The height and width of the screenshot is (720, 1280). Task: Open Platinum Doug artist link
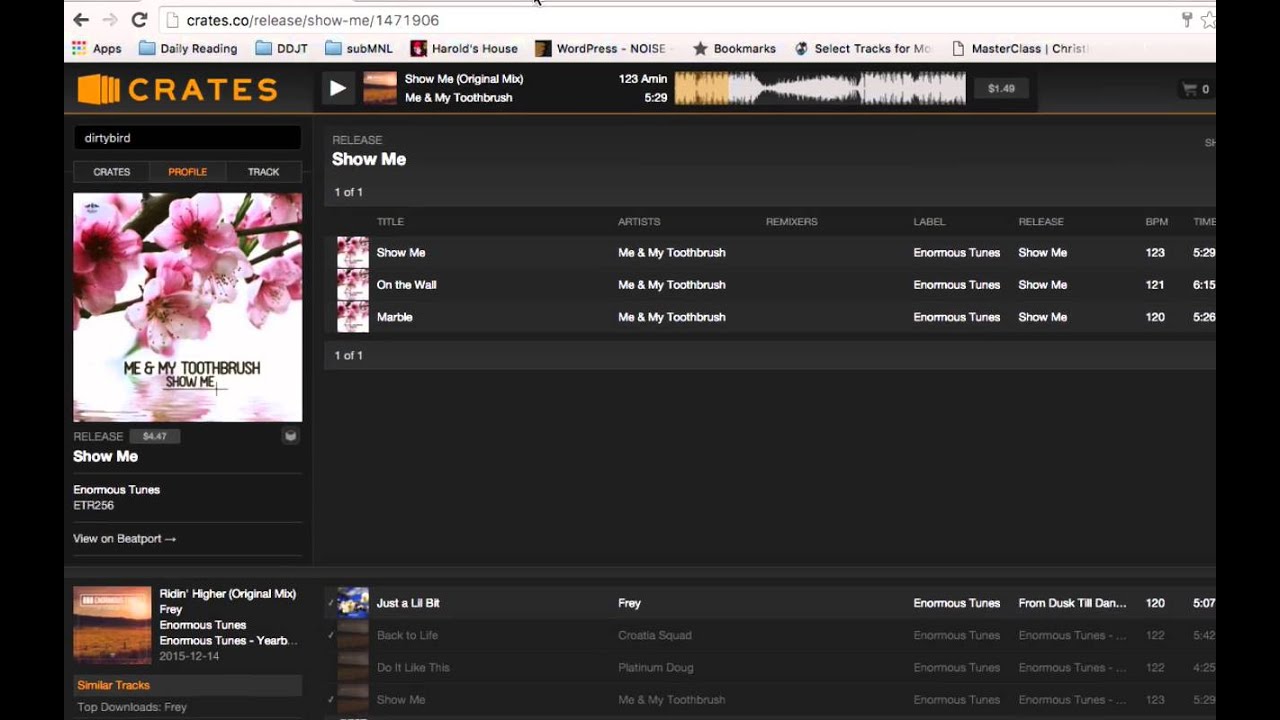click(x=655, y=667)
